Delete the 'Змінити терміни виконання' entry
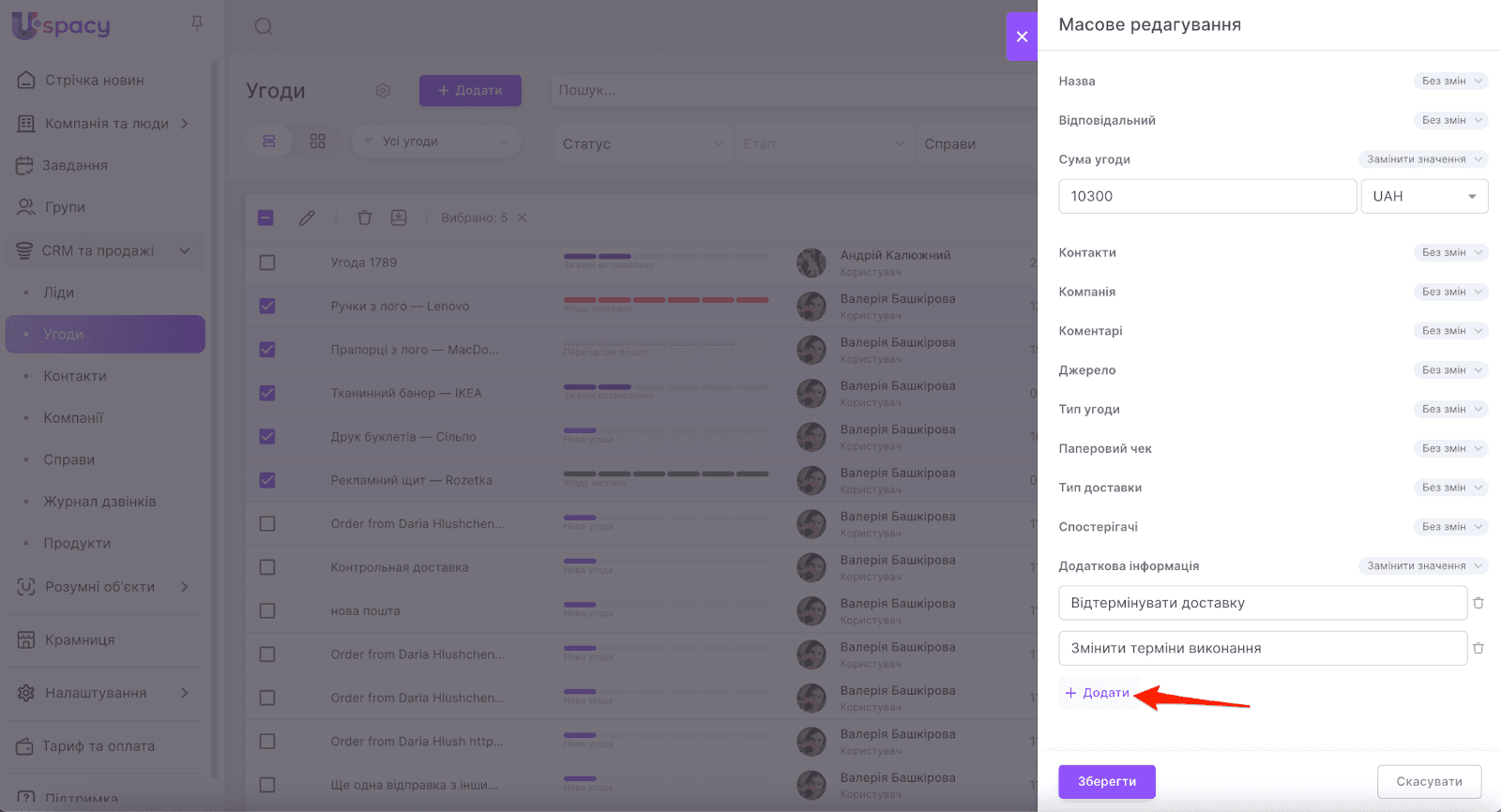 coord(1478,648)
